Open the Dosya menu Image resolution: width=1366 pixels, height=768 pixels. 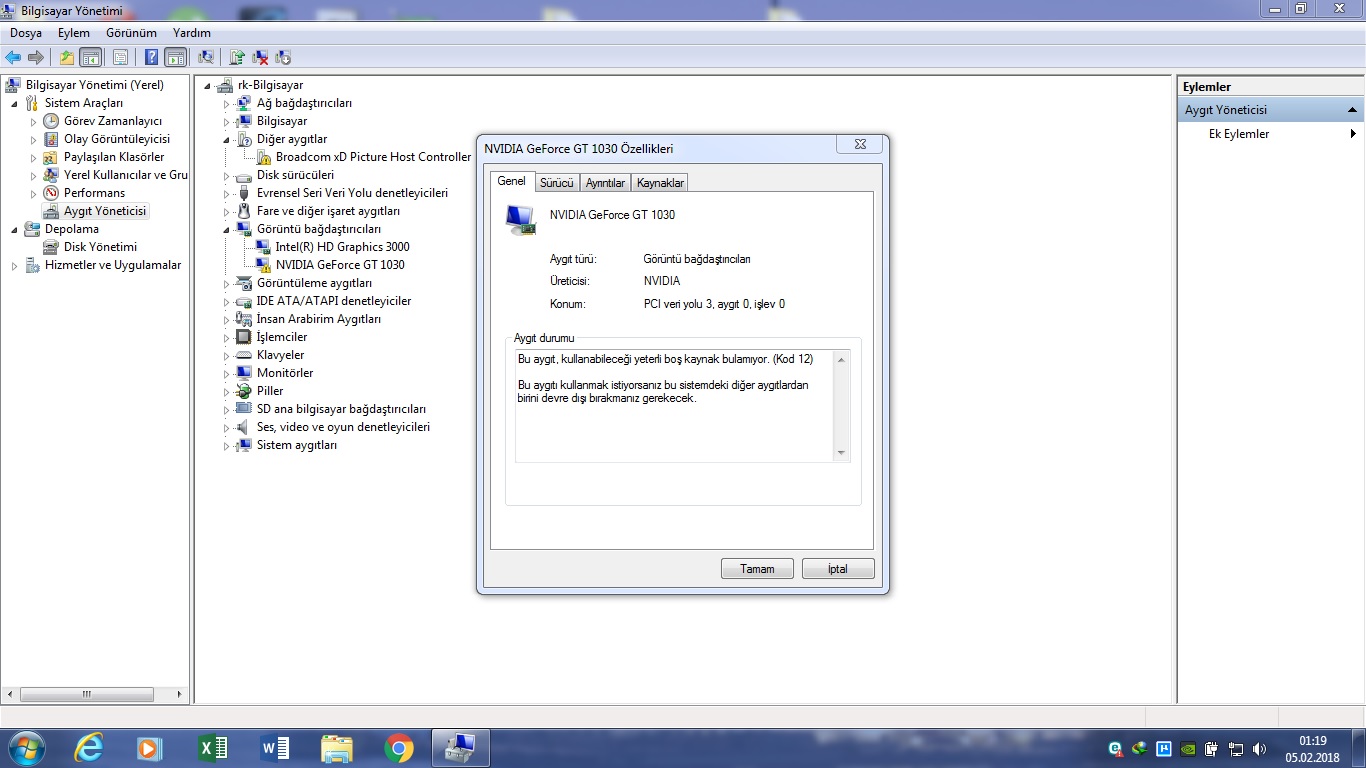pos(26,33)
